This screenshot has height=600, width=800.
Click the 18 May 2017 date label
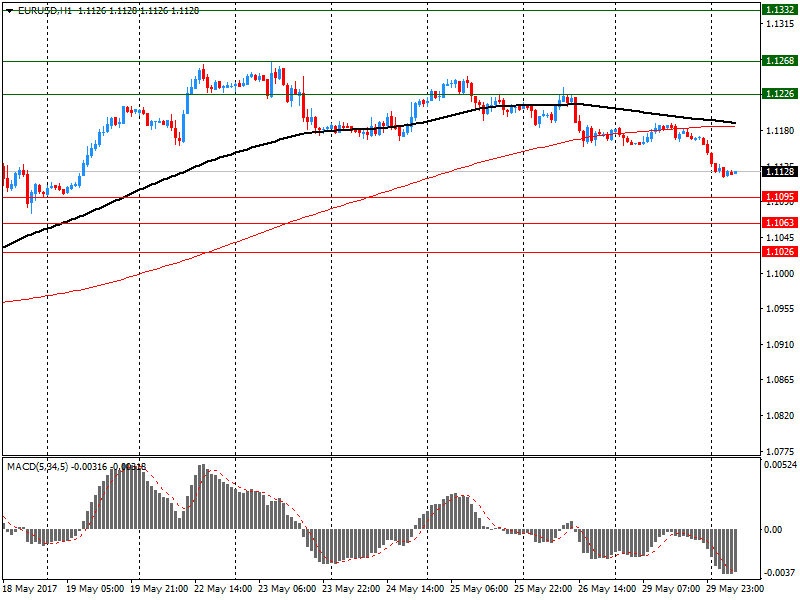click(30, 588)
